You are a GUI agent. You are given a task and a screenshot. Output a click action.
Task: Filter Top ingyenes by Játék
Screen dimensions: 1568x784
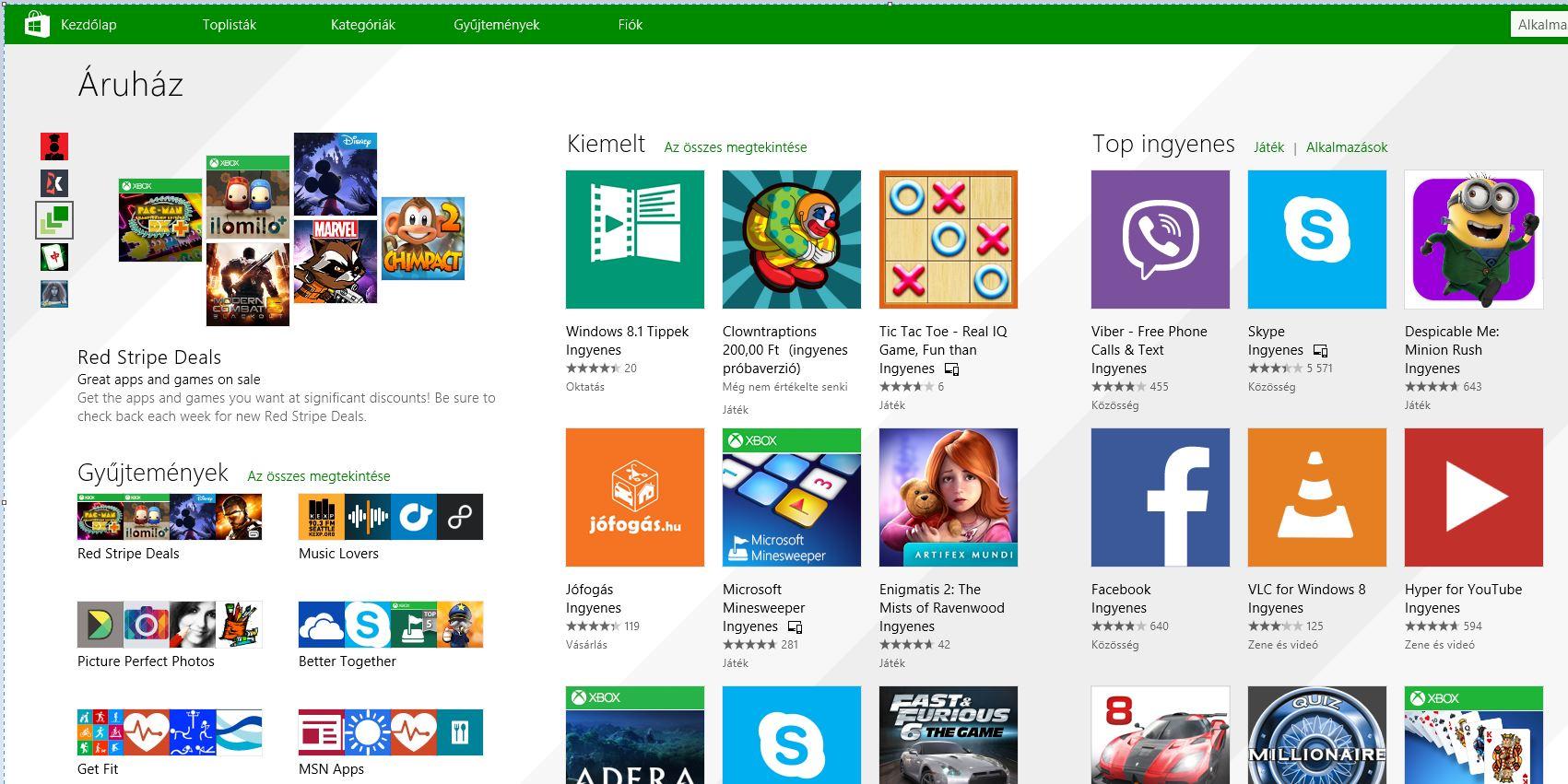tap(1268, 147)
